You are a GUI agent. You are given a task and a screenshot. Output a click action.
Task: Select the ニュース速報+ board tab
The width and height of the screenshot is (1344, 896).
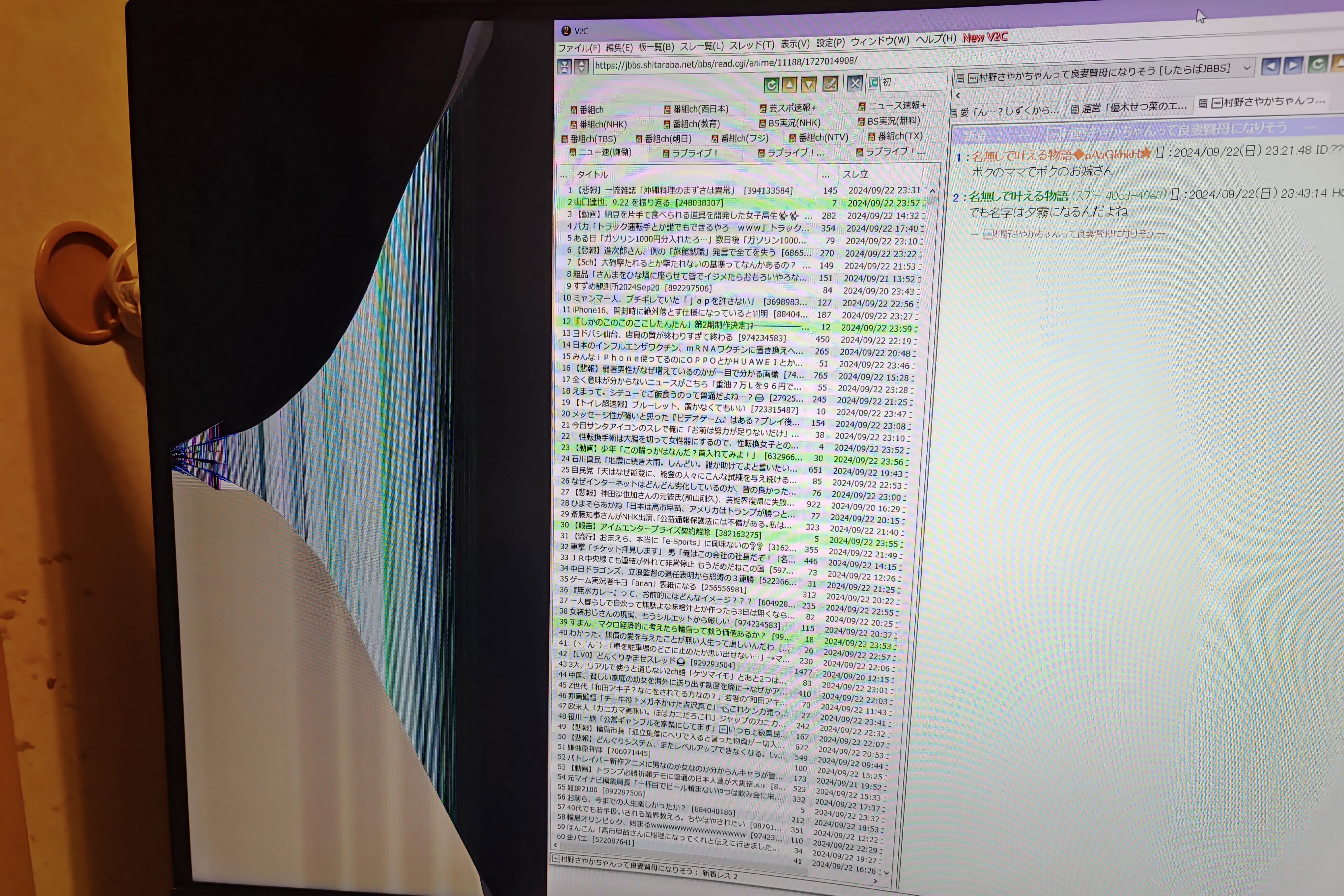895,106
